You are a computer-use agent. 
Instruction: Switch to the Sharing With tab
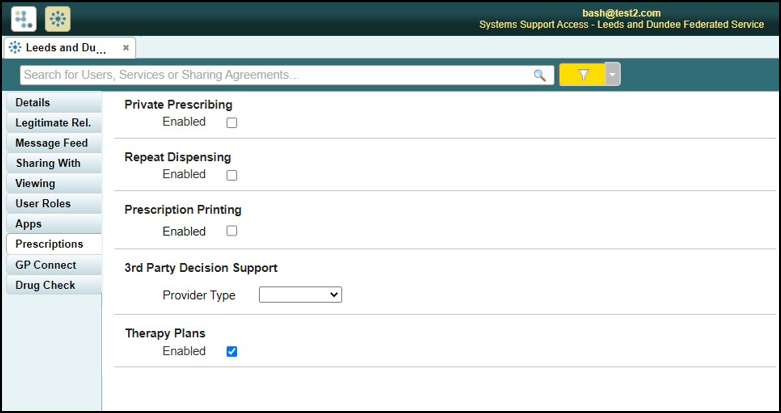coord(48,163)
